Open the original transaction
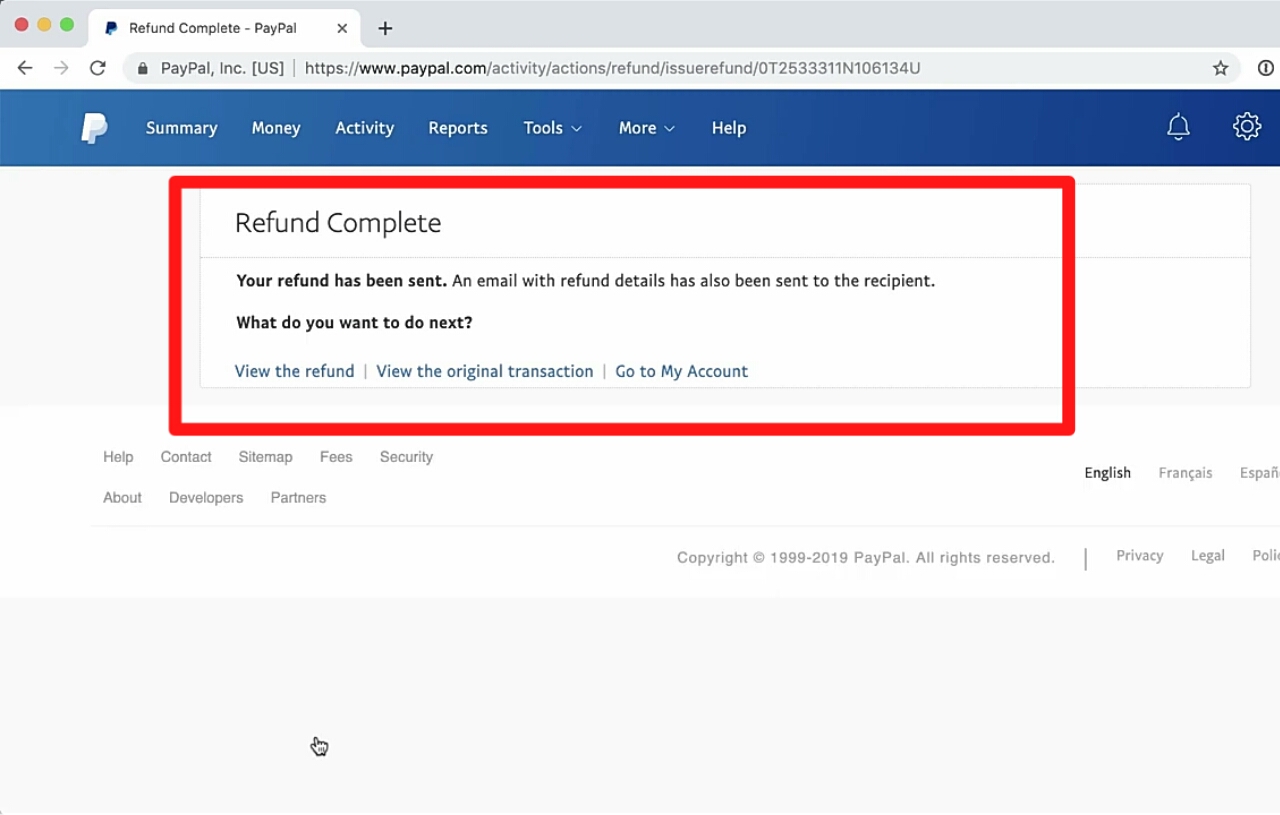Viewport: 1280px width, 815px height. point(484,371)
